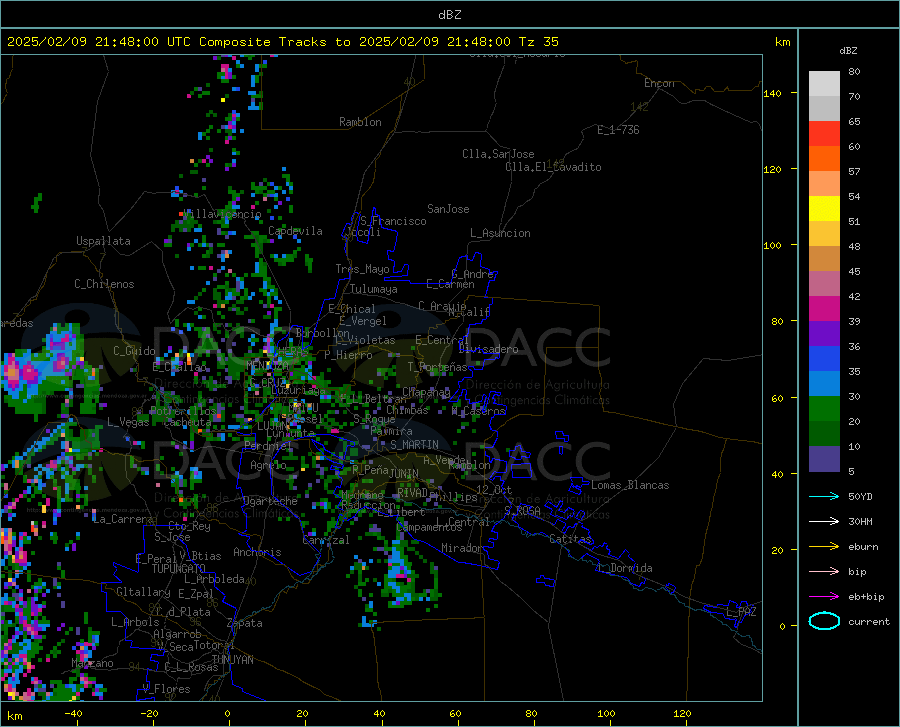Click the 'Villavicencio' map label
The image size is (900, 727).
click(x=223, y=214)
